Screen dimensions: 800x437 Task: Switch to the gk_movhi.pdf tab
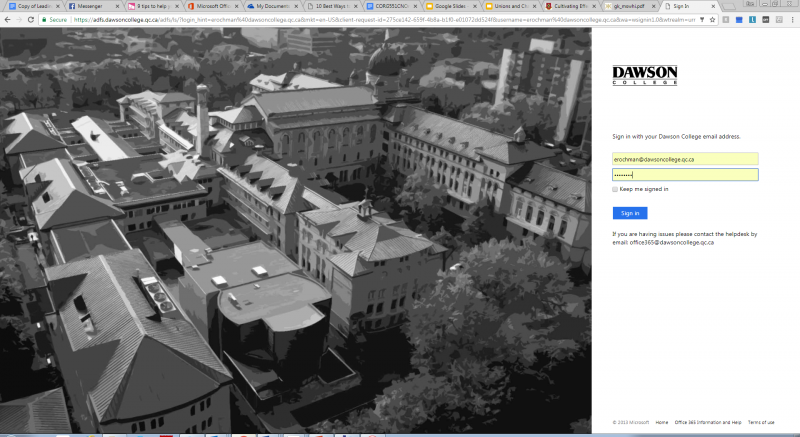pyautogui.click(x=629, y=6)
